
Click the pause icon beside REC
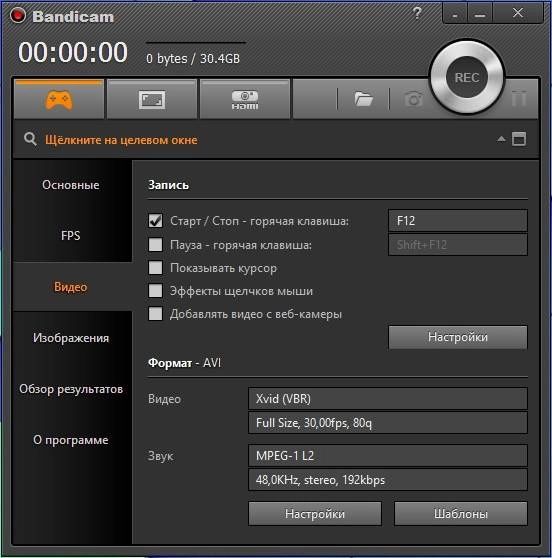[519, 98]
